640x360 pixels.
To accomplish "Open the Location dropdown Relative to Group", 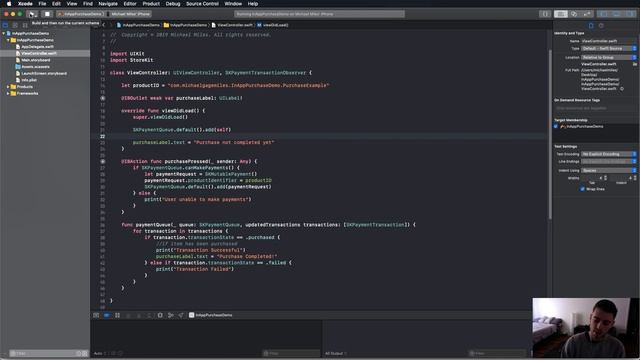I will (x=609, y=58).
